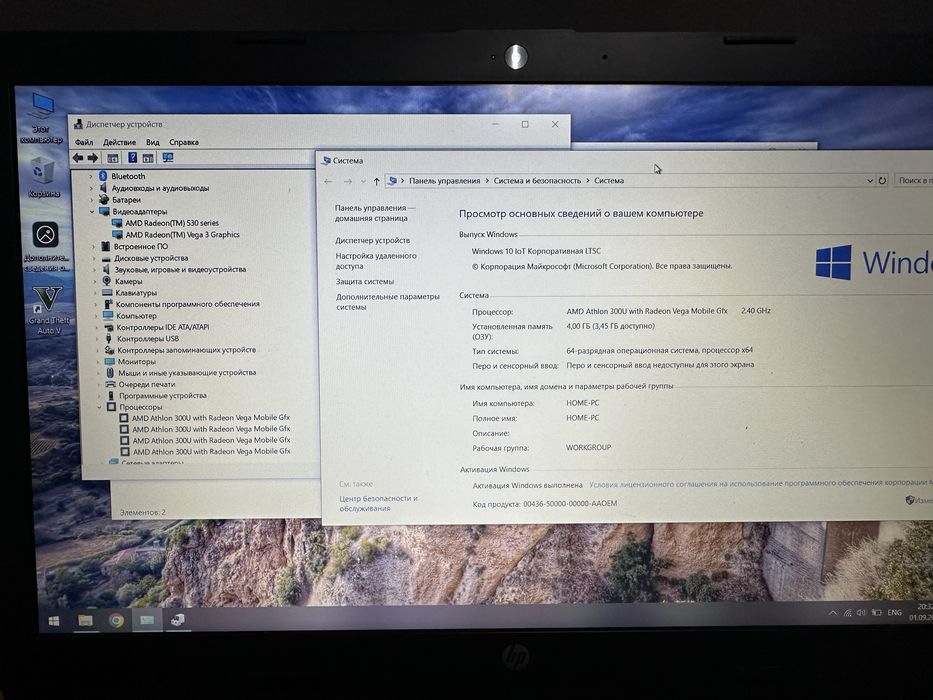Open the license agreement terms link
This screenshot has width=933, height=700.
click(761, 483)
